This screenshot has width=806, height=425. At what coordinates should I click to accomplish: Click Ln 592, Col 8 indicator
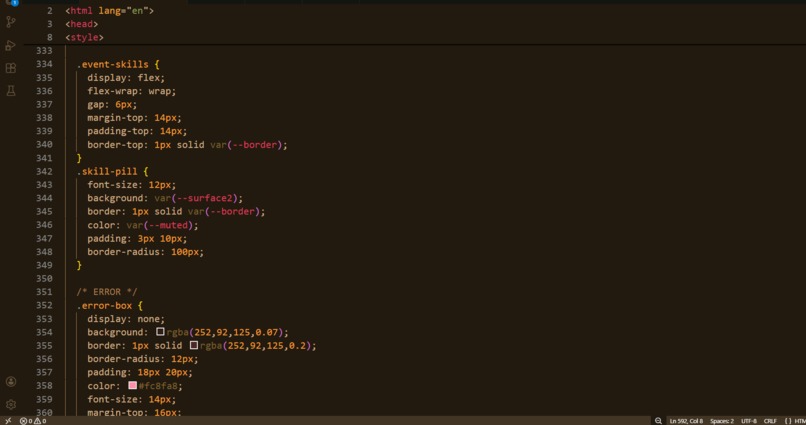(686, 421)
